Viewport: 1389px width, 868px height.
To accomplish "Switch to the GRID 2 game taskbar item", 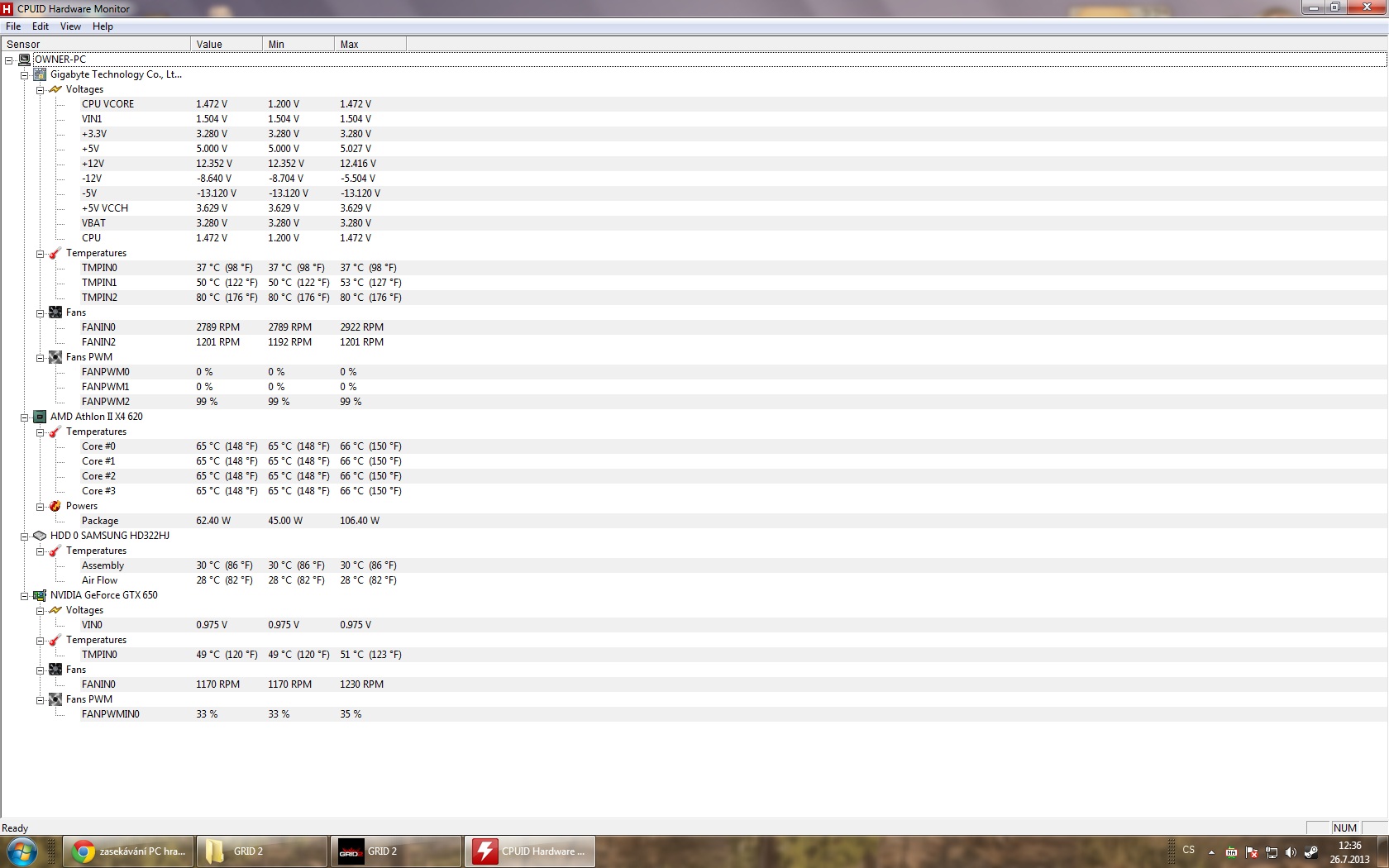I will click(396, 851).
